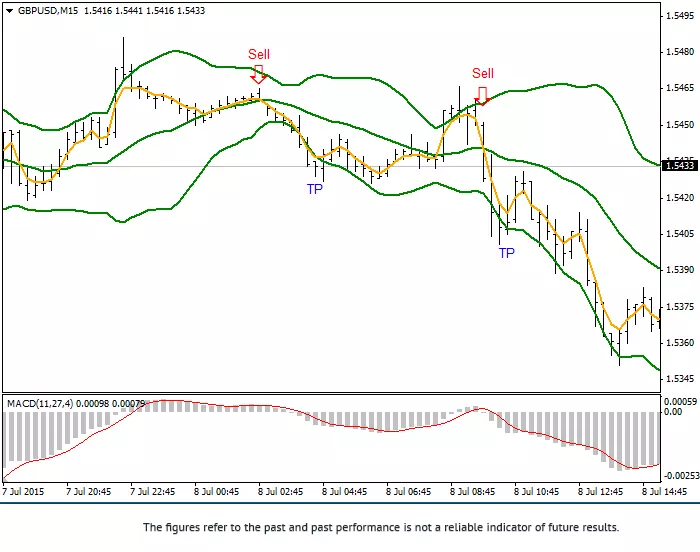Image resolution: width=700 pixels, height=552 pixels.
Task: Open the chart dropdown triangle beside GBPUSD
Action: 9,11
